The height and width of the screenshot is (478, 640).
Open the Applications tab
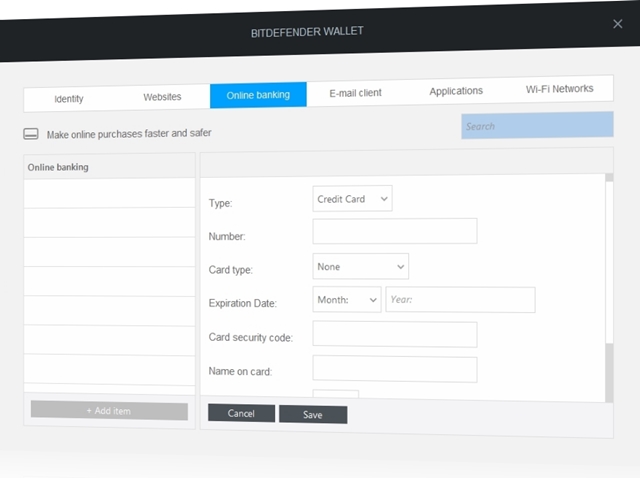coord(456,91)
